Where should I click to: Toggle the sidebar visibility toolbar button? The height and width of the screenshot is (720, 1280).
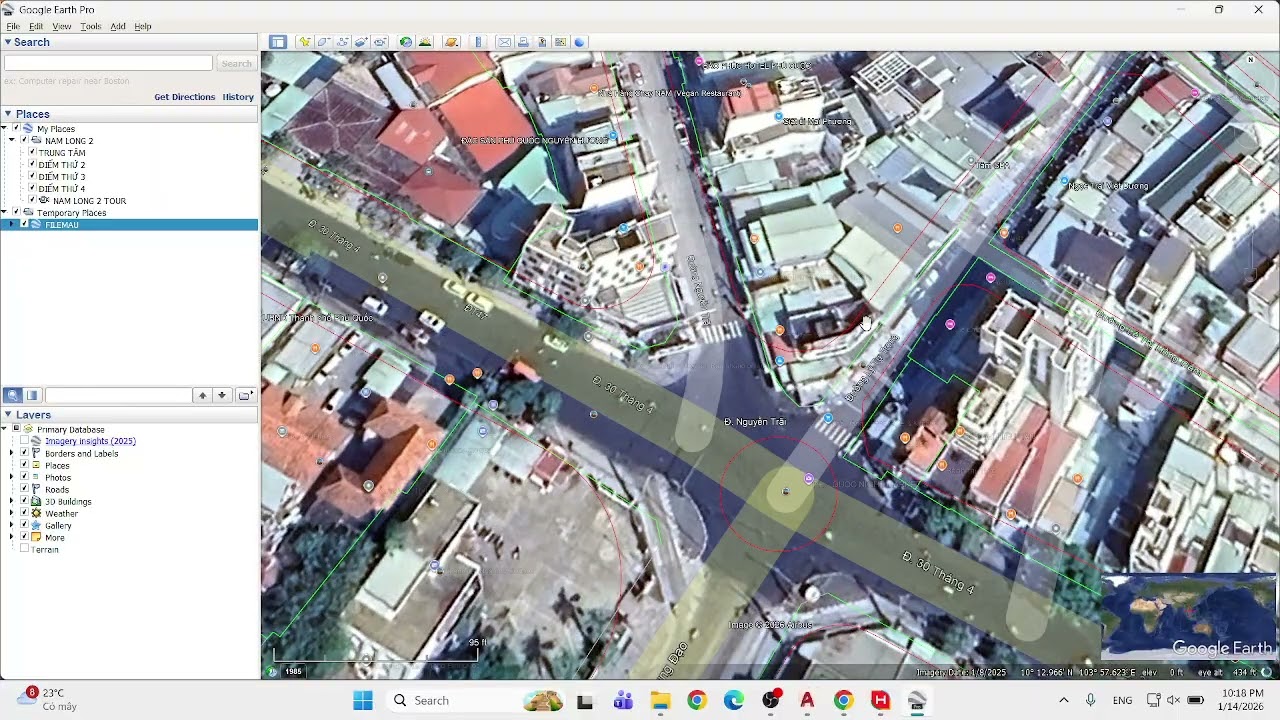278,42
